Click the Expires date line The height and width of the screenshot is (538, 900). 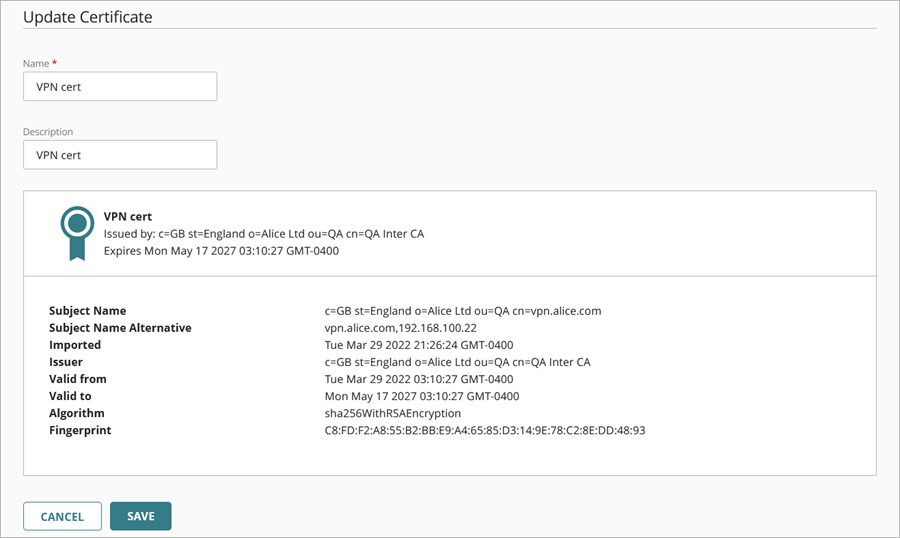coord(221,251)
